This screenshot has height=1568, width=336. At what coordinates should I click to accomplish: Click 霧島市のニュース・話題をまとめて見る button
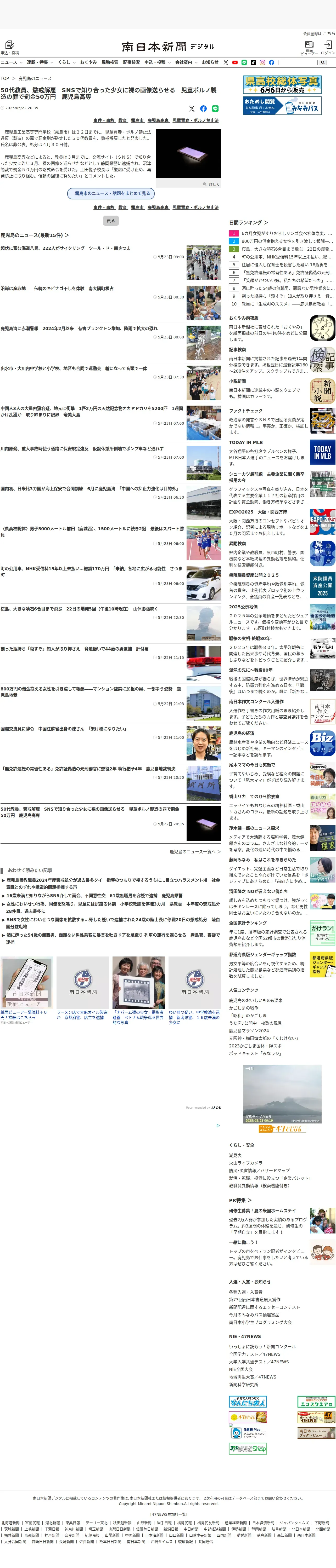(x=110, y=194)
